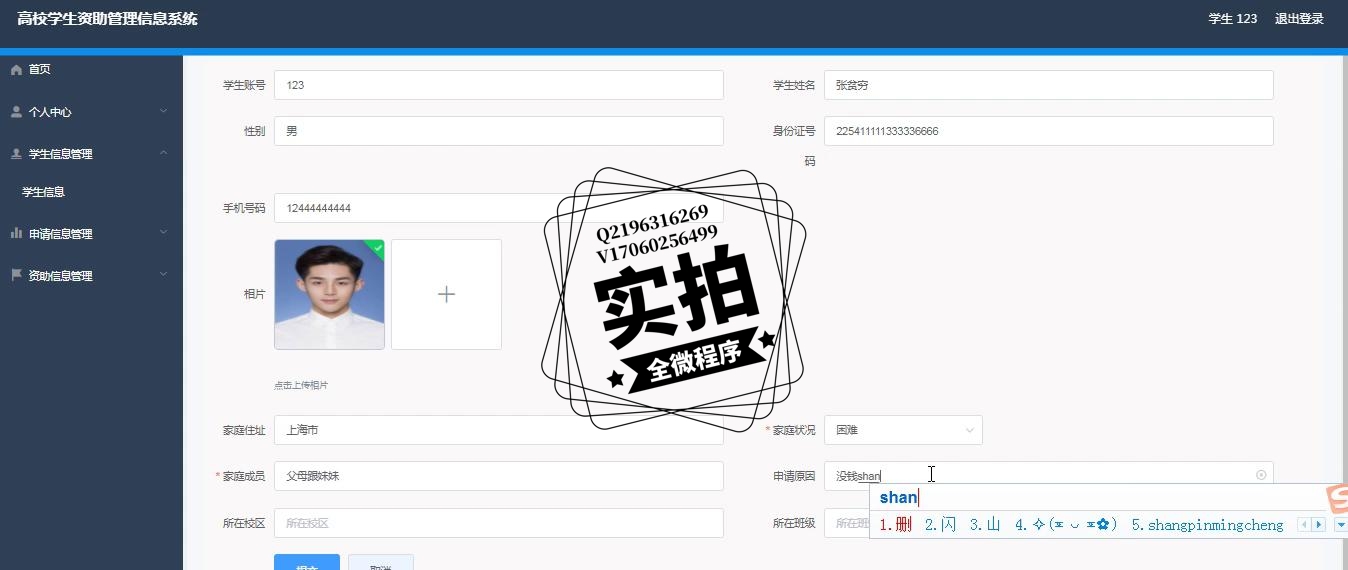
Task: Click the home icon beside 首页
Action: (16, 70)
